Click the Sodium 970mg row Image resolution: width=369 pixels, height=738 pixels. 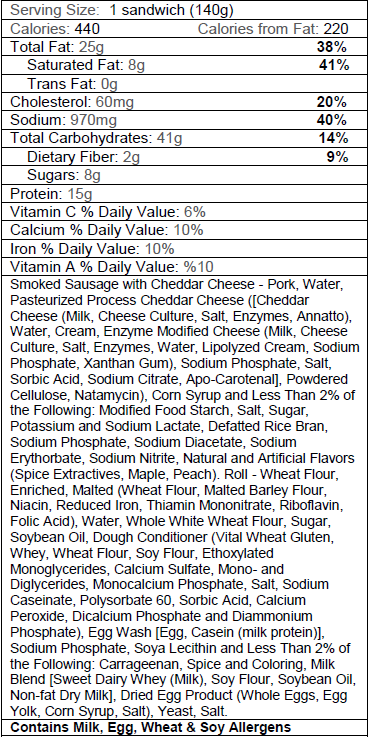[184, 120]
